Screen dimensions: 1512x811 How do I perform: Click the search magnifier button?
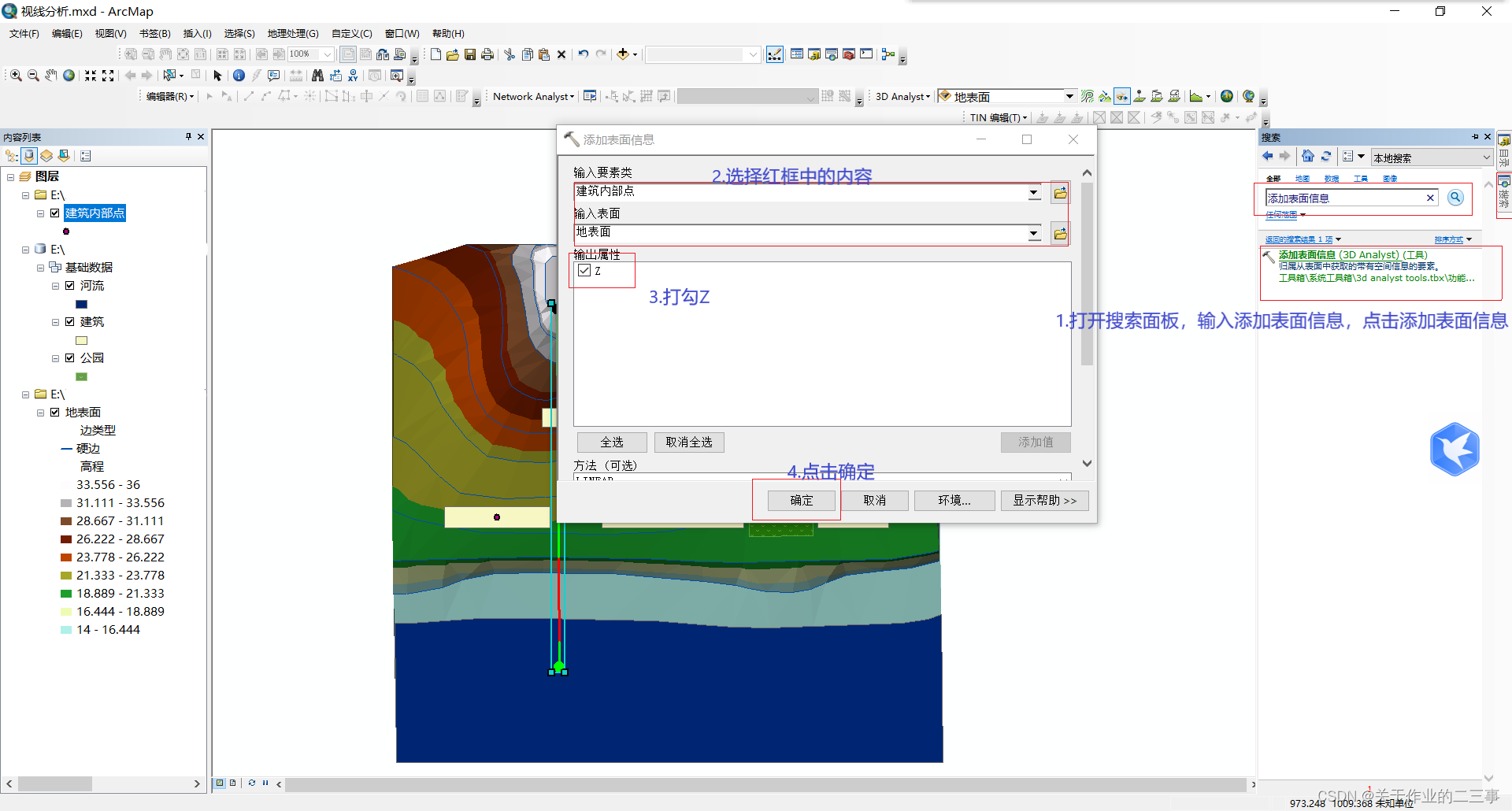pos(1455,198)
